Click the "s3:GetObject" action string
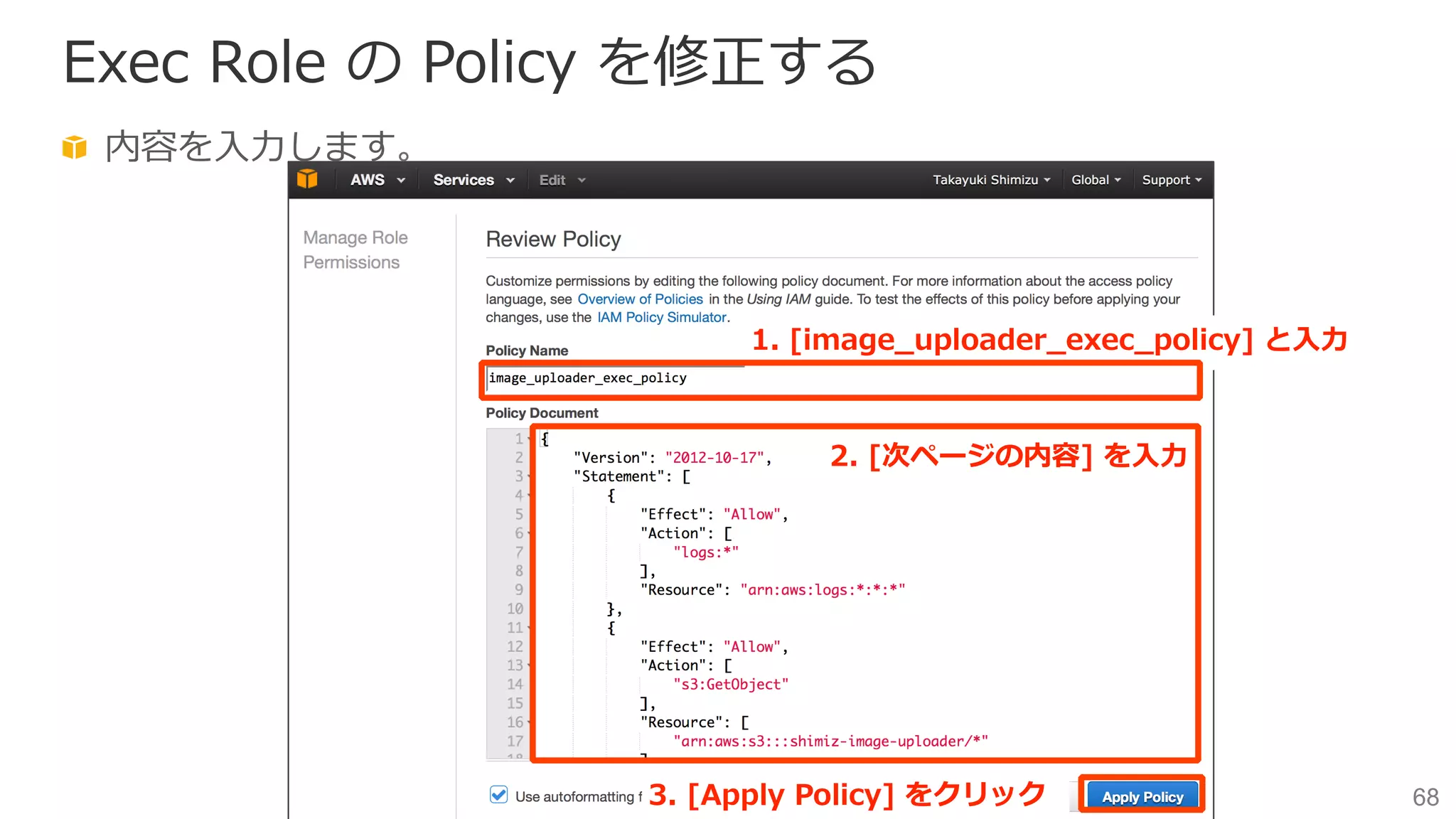 tap(730, 685)
